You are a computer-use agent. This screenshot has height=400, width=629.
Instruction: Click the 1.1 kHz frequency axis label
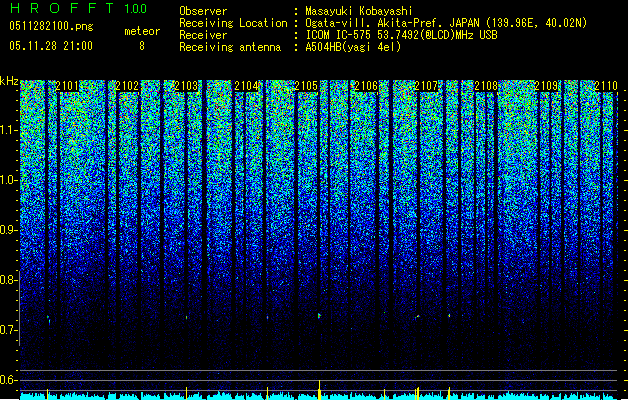point(9,130)
